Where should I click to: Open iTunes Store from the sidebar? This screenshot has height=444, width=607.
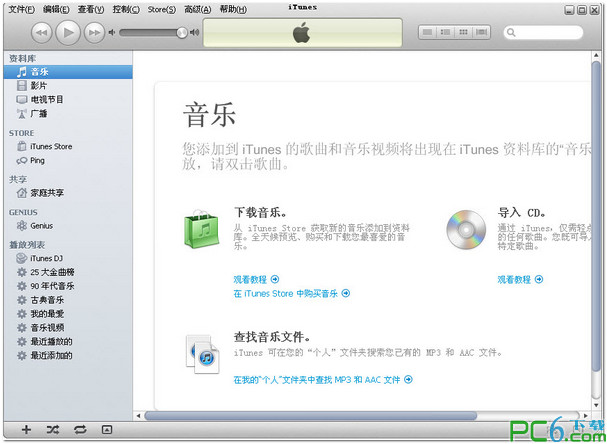(x=68, y=147)
